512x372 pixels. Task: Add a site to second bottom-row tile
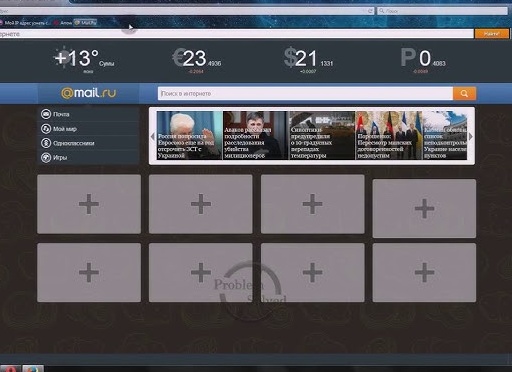201,273
